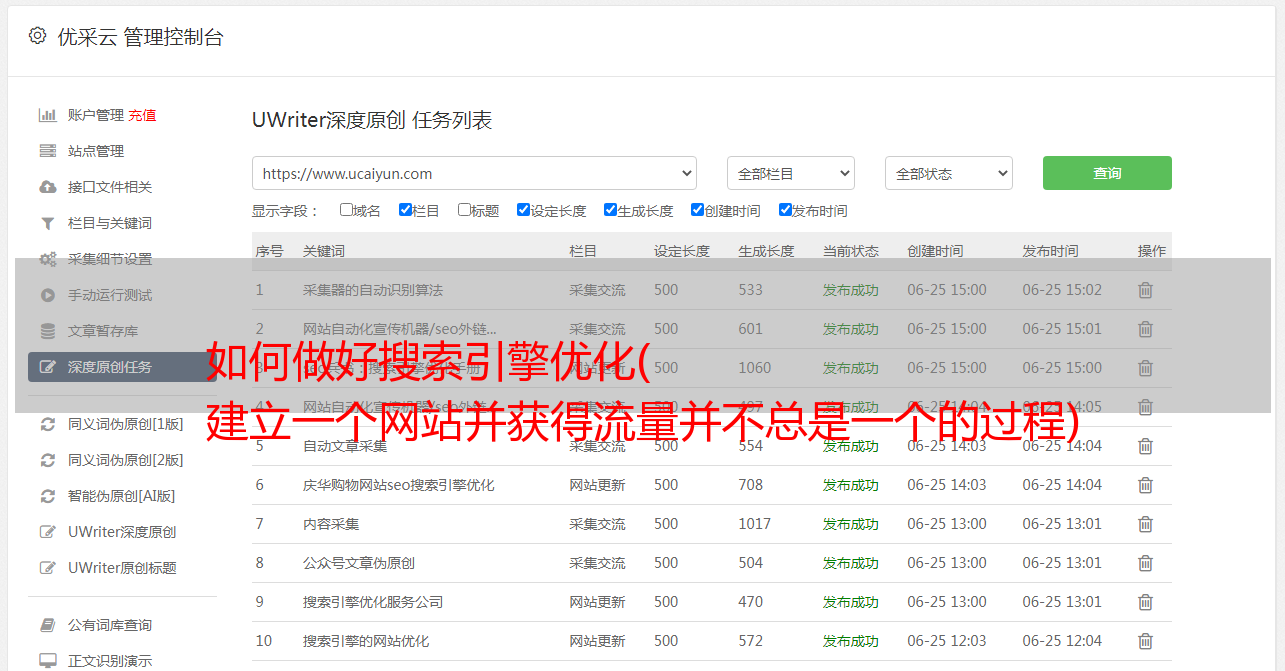Click the 06-25 12:04 publish time
This screenshot has height=671, width=1285.
(x=1062, y=641)
